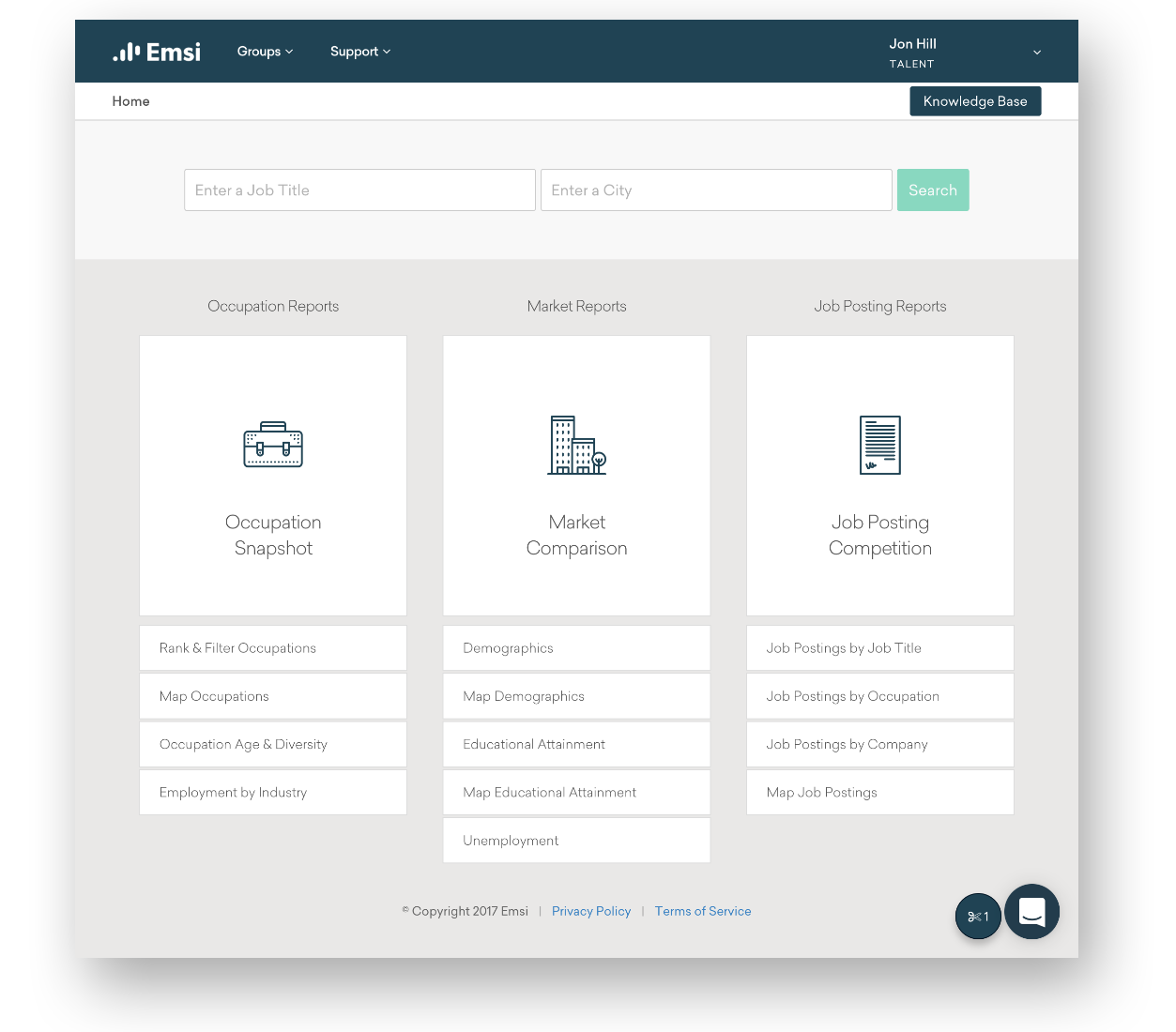
Task: Go to Home breadcrumb
Action: coord(130,101)
